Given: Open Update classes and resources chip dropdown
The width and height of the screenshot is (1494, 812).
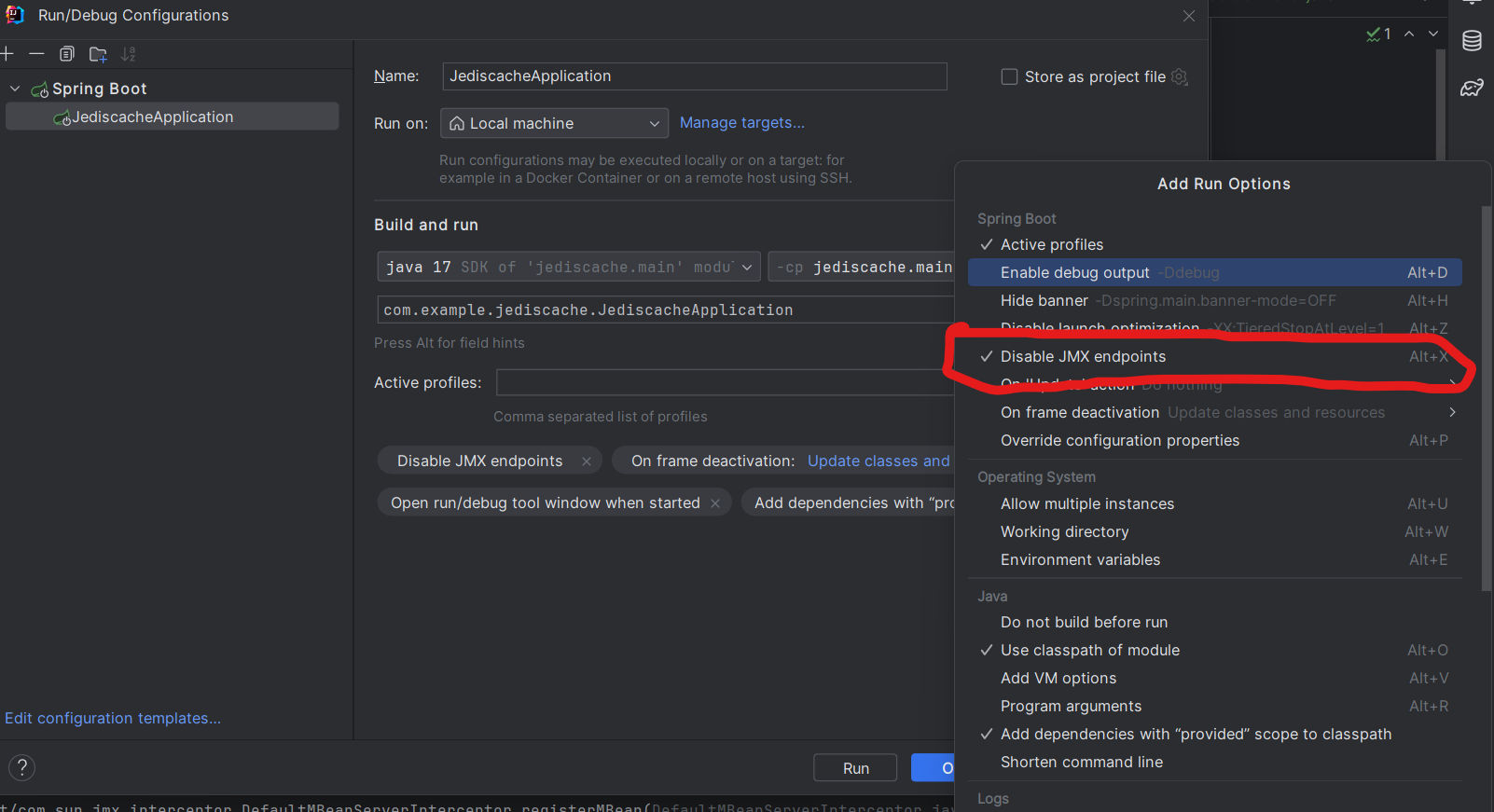Looking at the screenshot, I should tap(878, 461).
